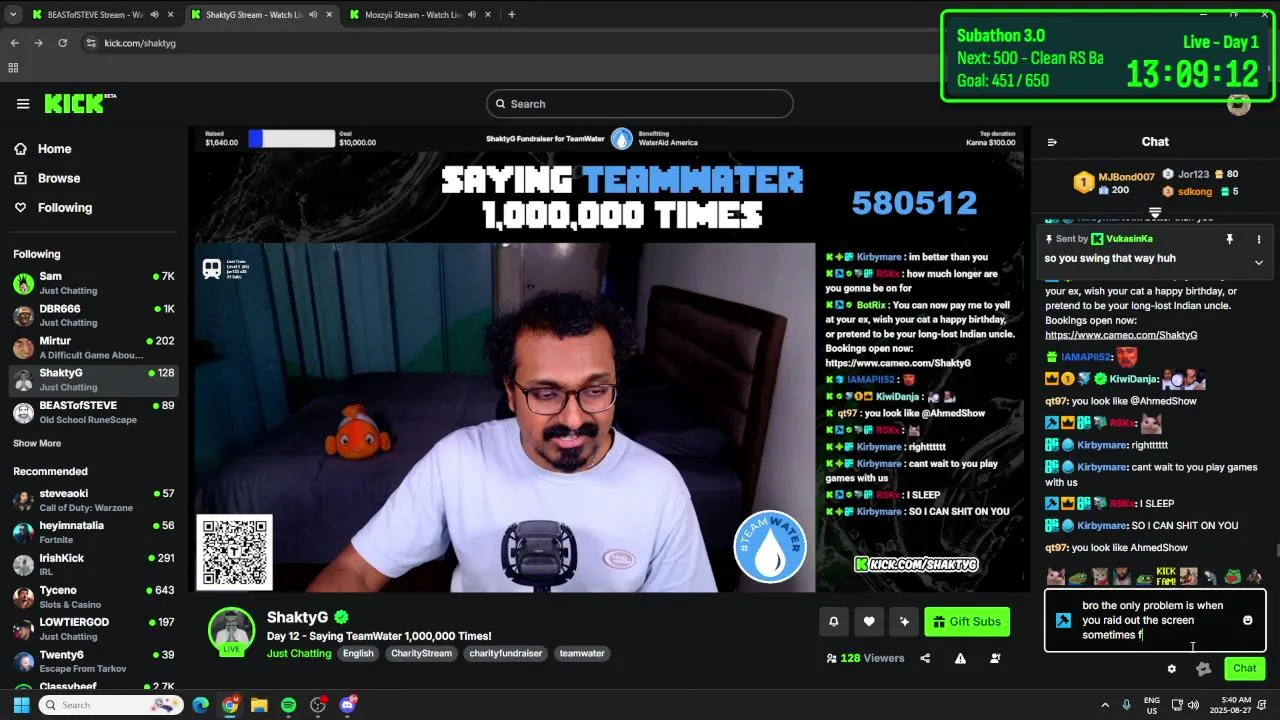This screenshot has width=1280, height=720.
Task: Click the CharityStream tag
Action: (x=421, y=653)
